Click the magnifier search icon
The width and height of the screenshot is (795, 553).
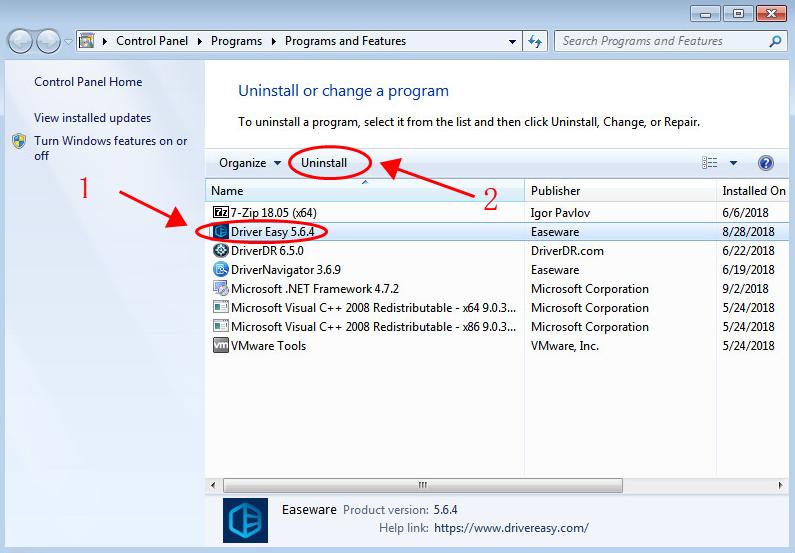pos(775,41)
